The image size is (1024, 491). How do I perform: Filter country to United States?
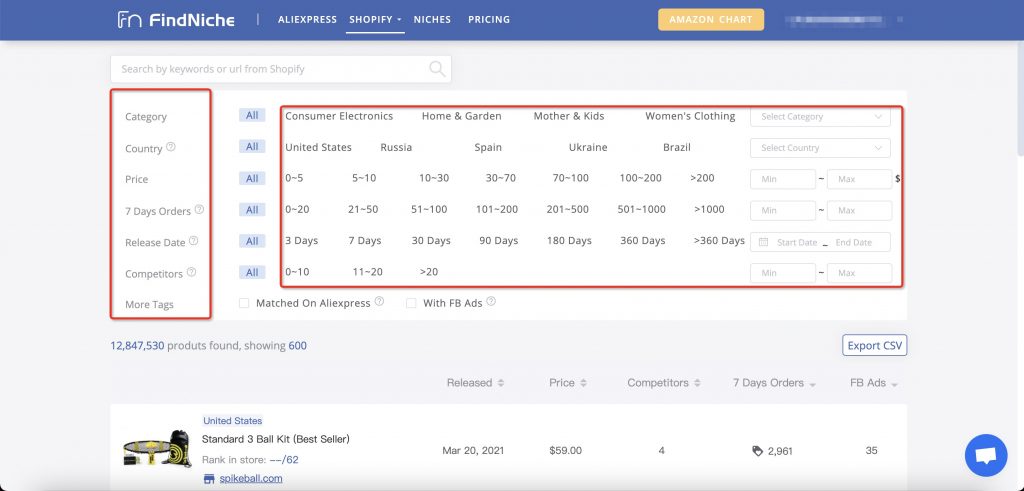(319, 148)
